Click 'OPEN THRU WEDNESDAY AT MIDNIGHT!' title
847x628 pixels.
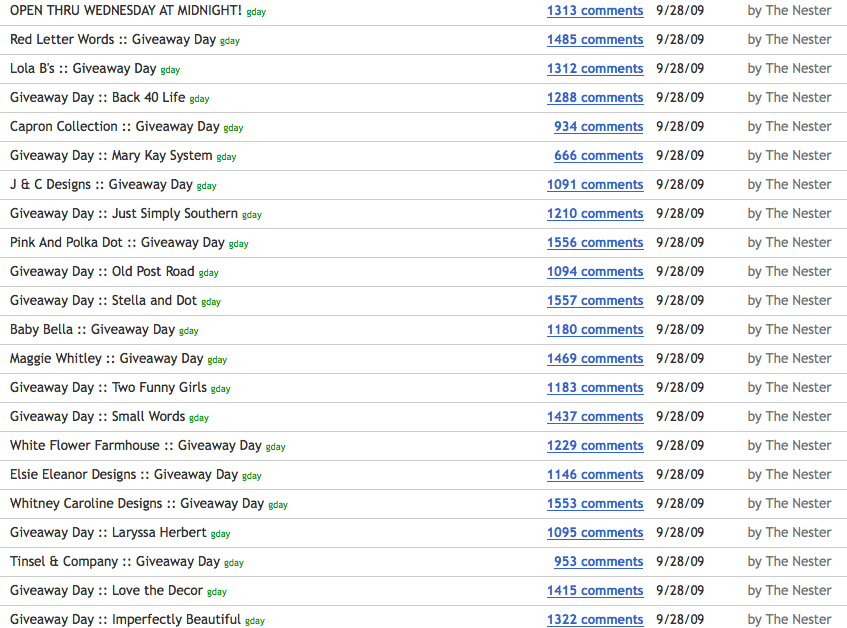126,10
